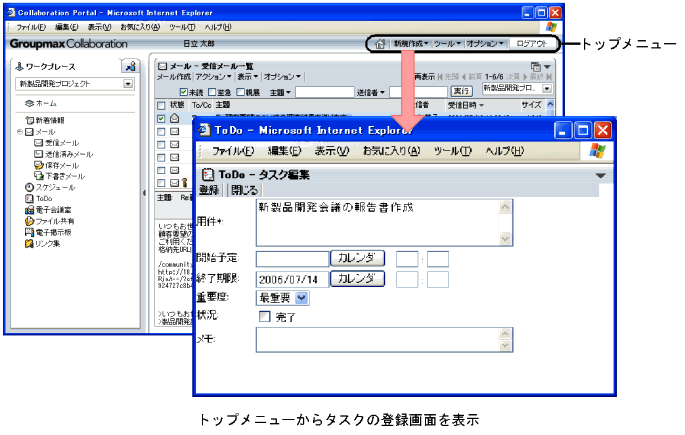Open the 保存メール folder in sidebar
The width and height of the screenshot is (685, 435).
pyautogui.click(x=56, y=166)
